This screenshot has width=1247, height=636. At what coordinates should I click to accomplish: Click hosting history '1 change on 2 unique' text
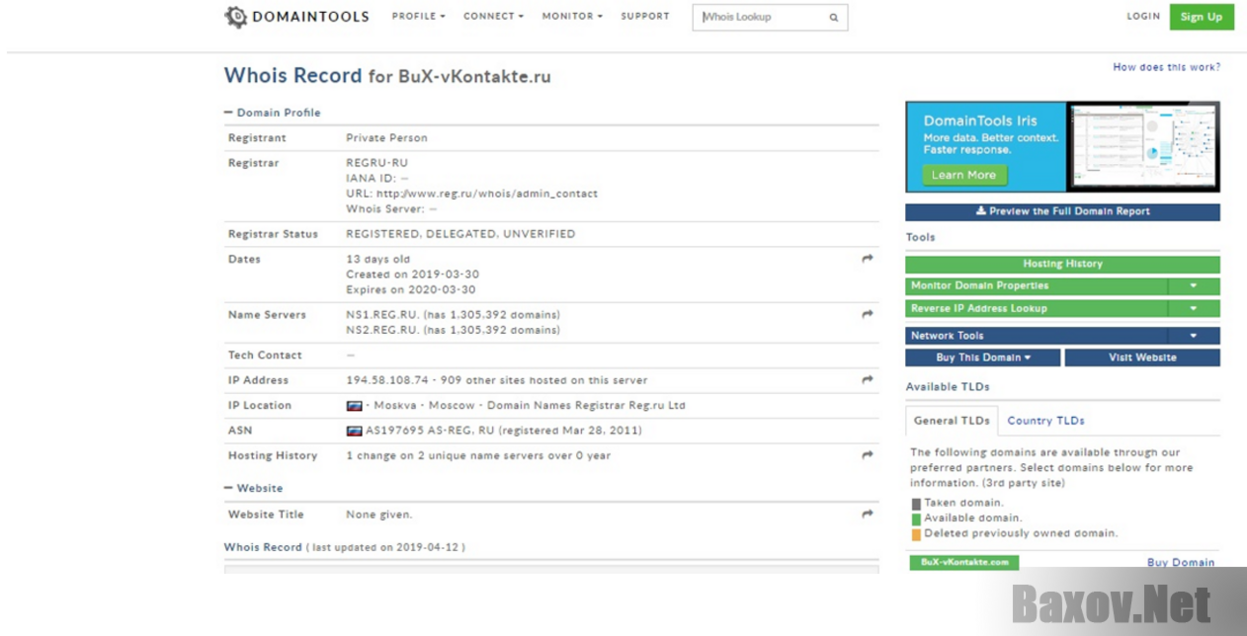coord(478,455)
